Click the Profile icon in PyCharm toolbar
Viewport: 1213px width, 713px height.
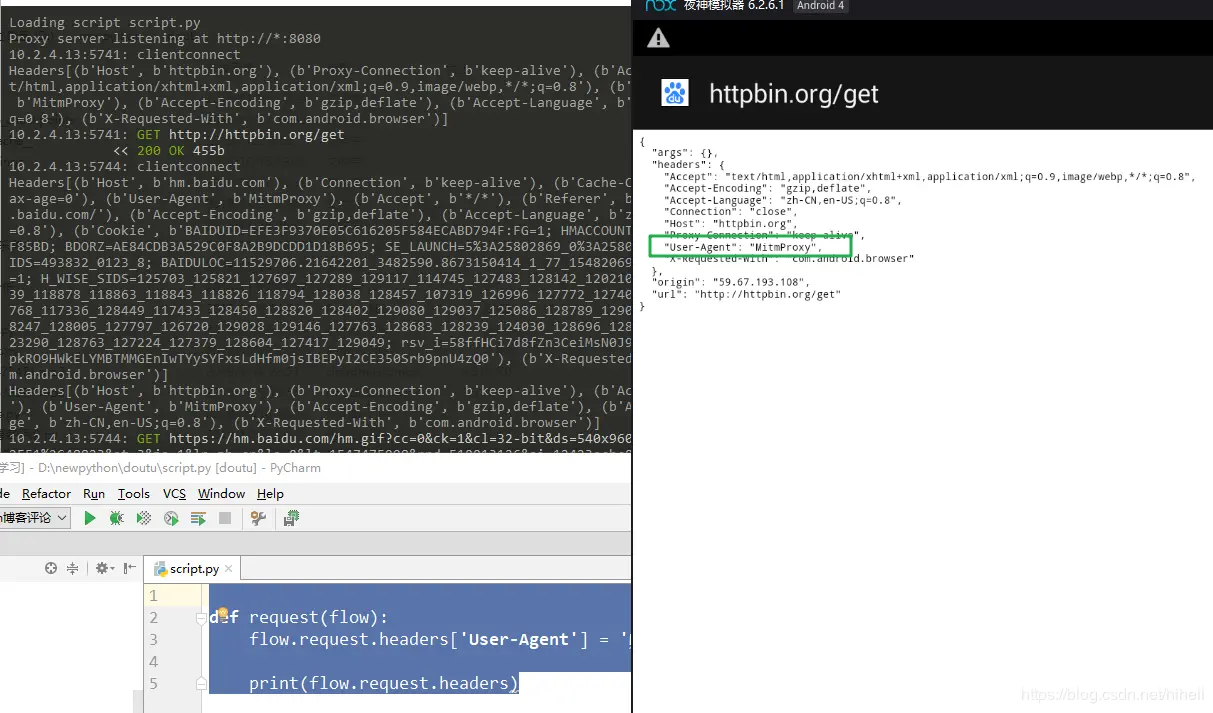pyautogui.click(x=171, y=518)
